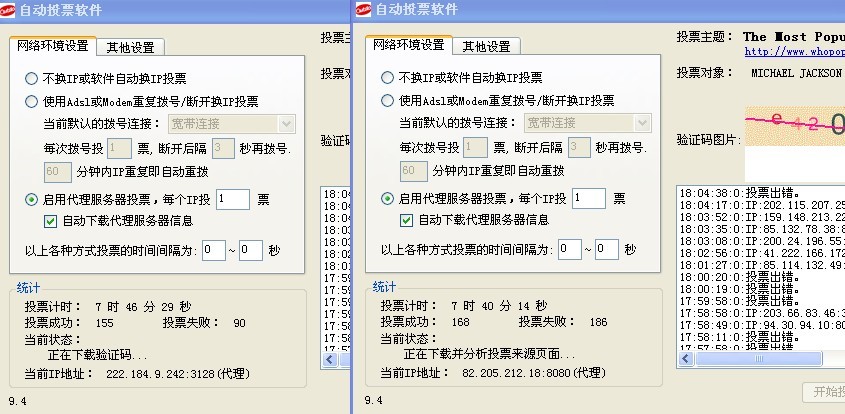Click 投票成功 value 155 in left window
This screenshot has height=414, width=845.
105,323
